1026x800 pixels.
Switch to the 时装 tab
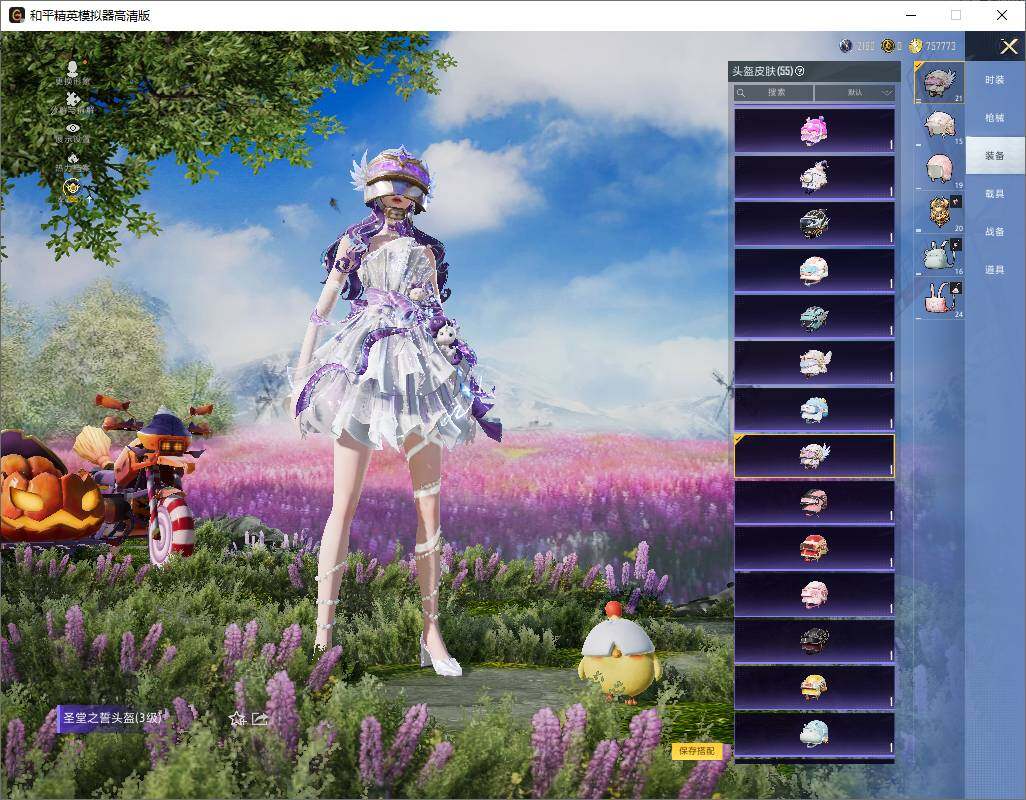point(995,80)
